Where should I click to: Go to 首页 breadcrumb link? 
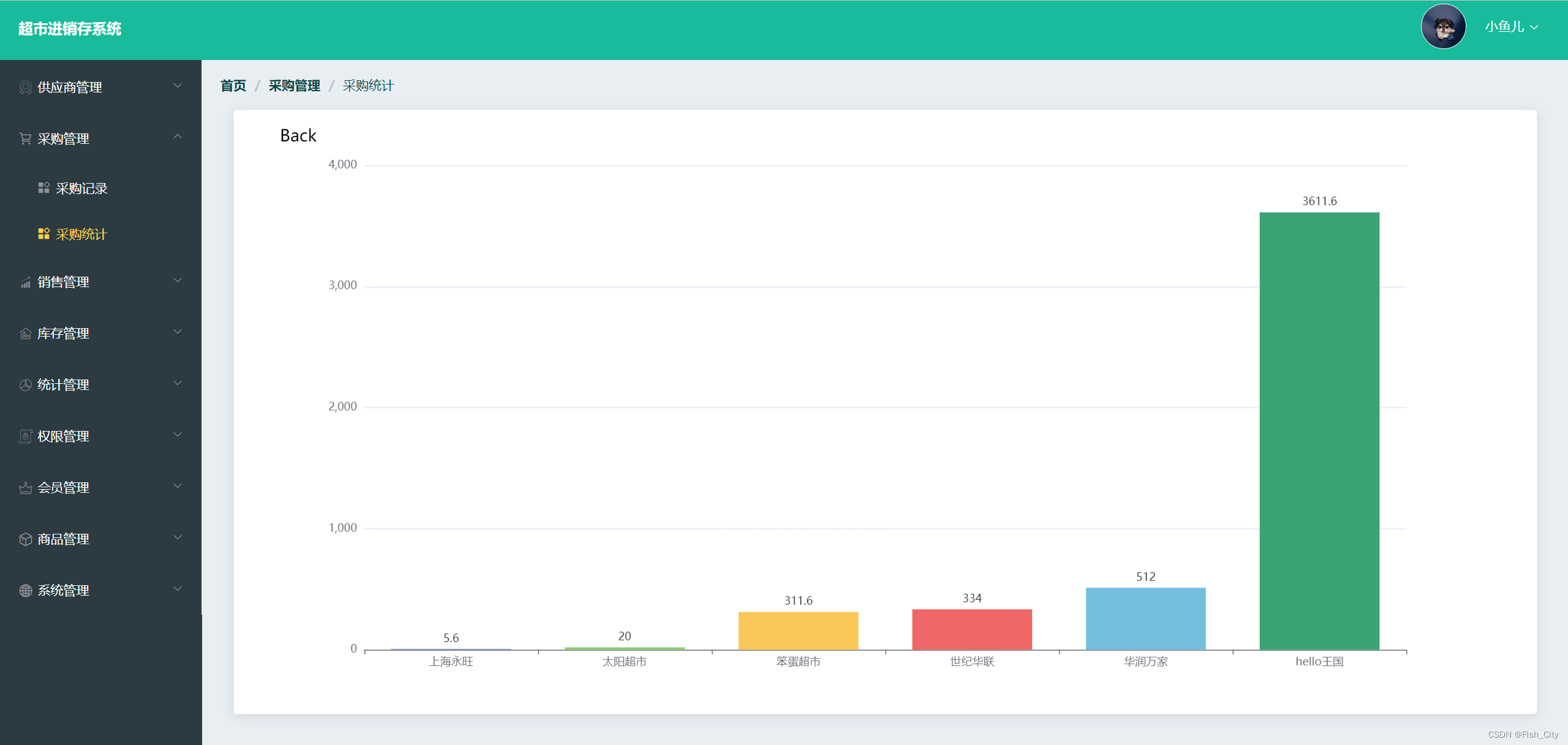coord(233,86)
